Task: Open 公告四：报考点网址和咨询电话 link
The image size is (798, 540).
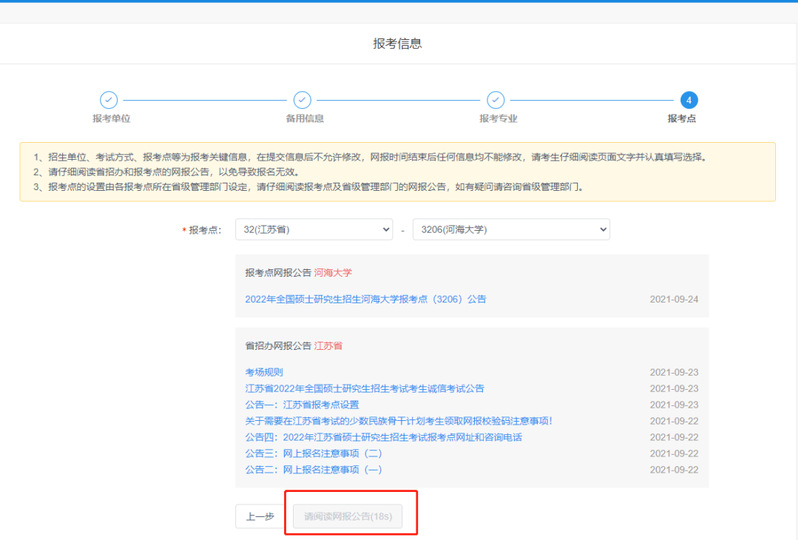Action: pos(383,437)
